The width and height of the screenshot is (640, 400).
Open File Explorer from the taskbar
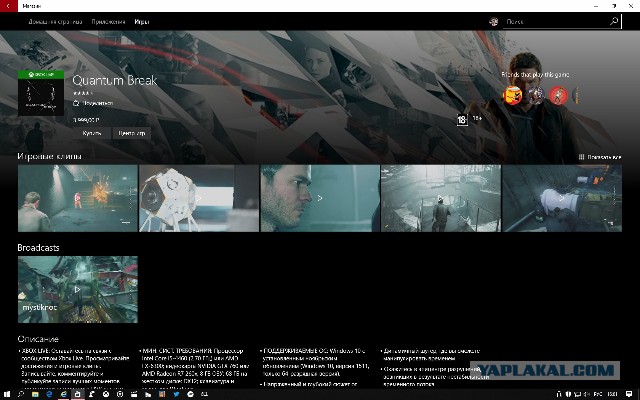pos(35,394)
